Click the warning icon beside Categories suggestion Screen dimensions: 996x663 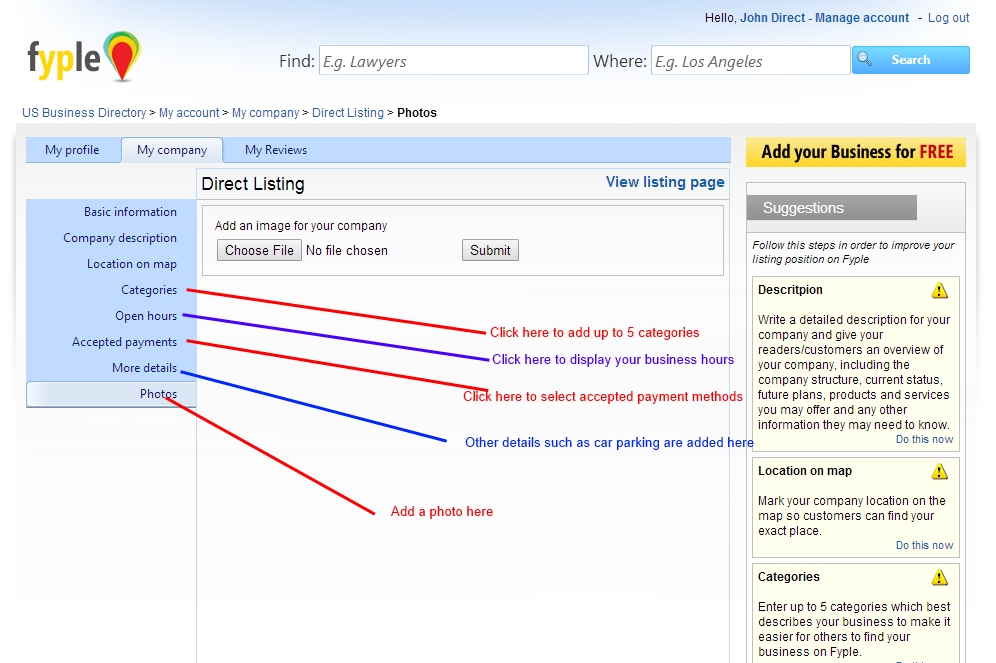click(x=939, y=578)
